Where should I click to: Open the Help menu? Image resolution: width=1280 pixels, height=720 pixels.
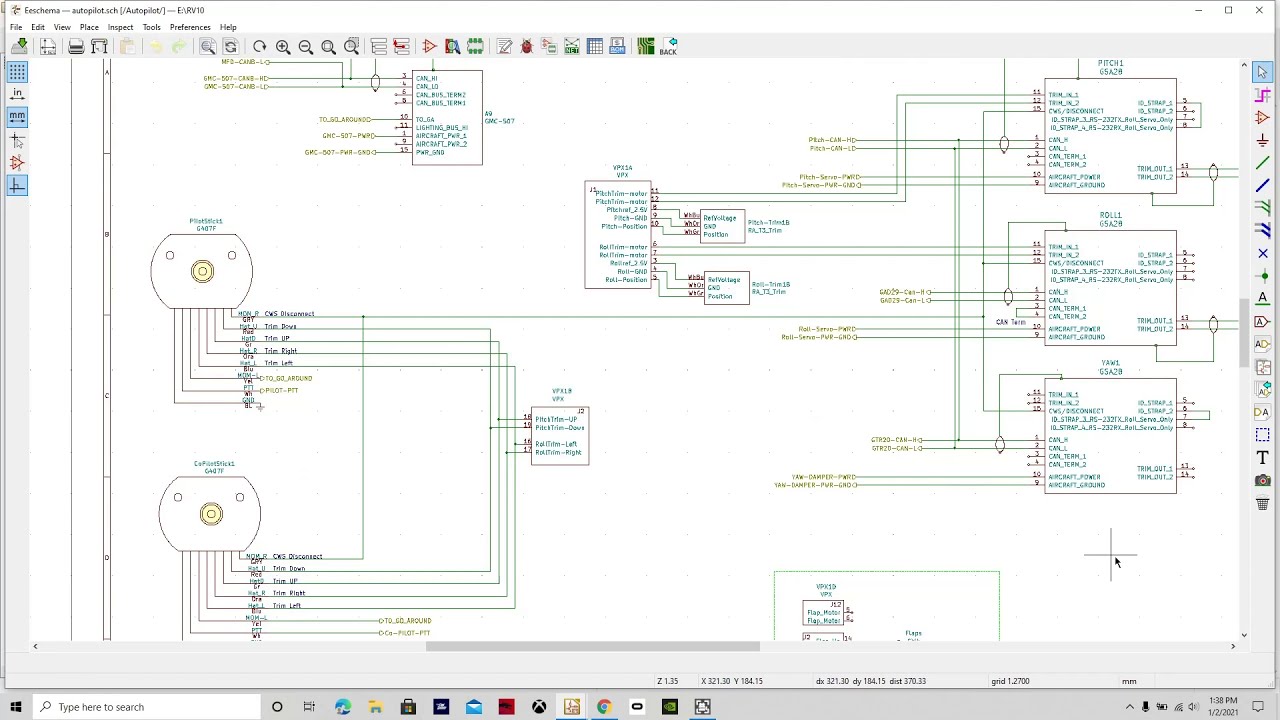click(228, 27)
